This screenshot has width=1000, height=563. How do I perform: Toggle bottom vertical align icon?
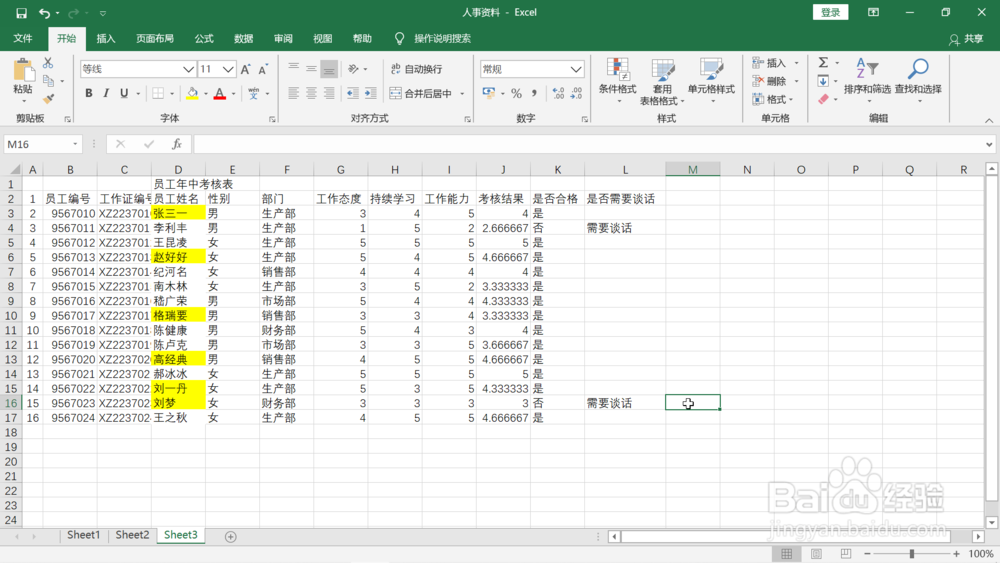click(329, 69)
